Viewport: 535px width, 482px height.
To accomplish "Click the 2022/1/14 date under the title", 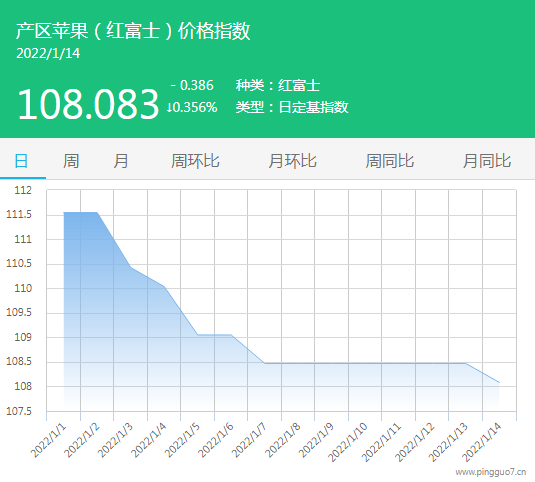I will (48, 53).
